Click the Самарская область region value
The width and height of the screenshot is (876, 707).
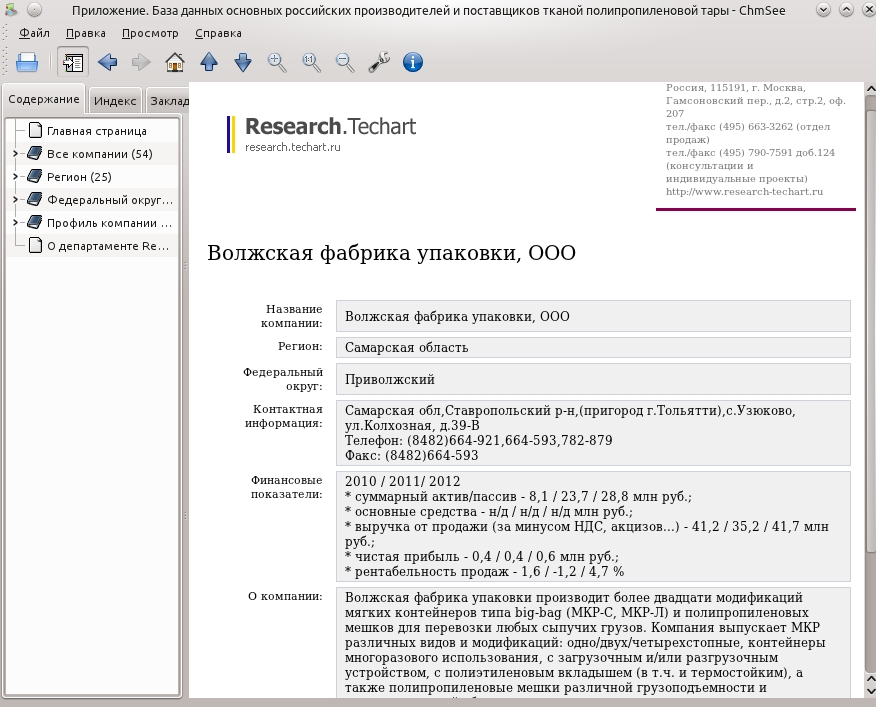(407, 348)
